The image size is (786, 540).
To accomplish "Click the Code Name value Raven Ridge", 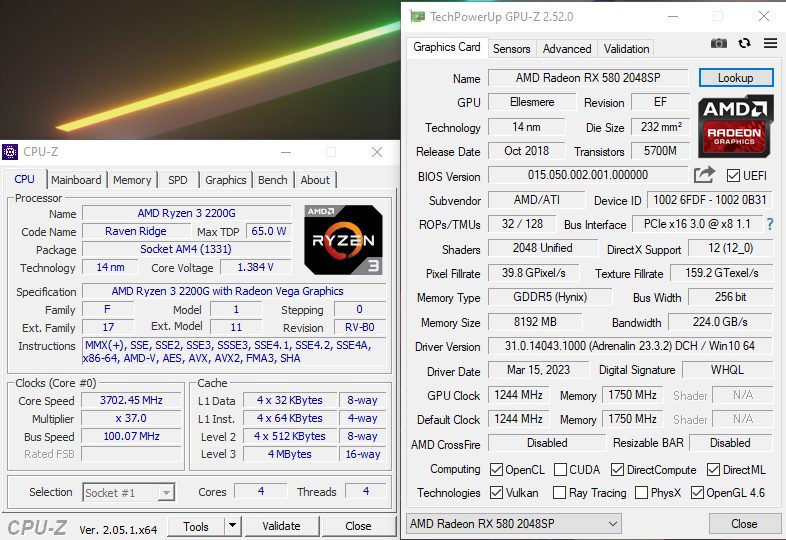I will [136, 231].
